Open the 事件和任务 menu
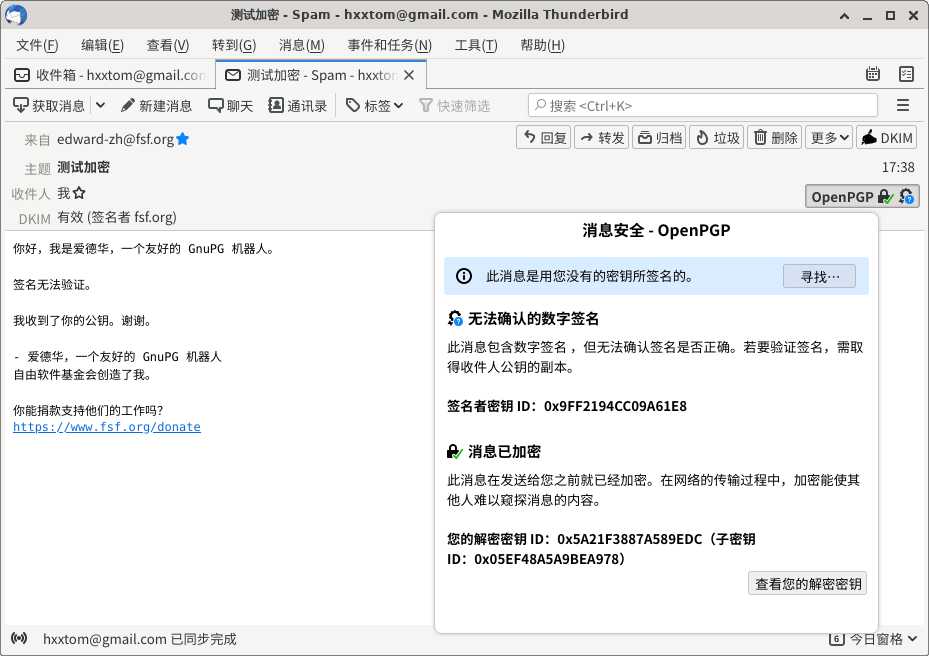Screen dimensions: 929x656 tap(389, 45)
